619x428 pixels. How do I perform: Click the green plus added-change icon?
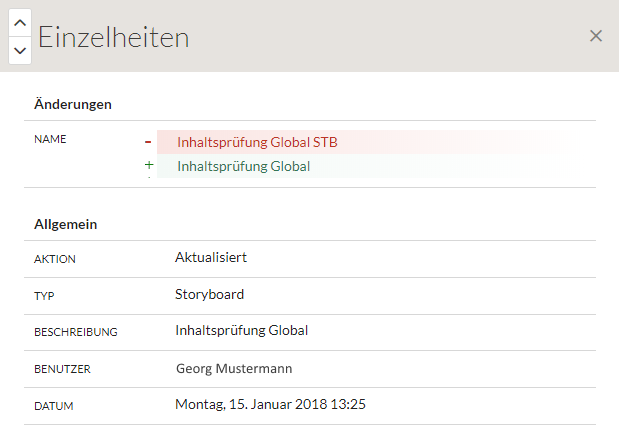(x=149, y=166)
